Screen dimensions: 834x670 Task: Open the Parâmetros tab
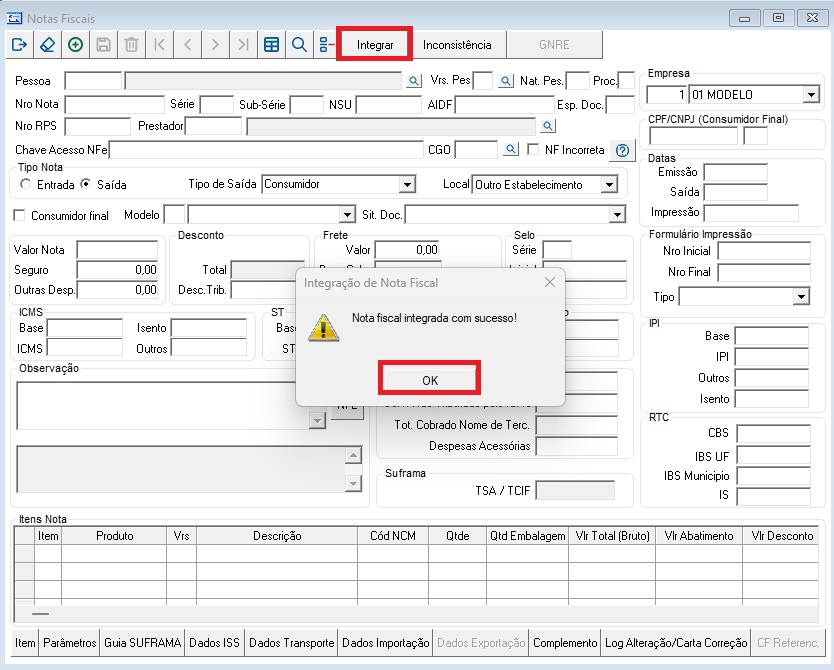(x=70, y=643)
